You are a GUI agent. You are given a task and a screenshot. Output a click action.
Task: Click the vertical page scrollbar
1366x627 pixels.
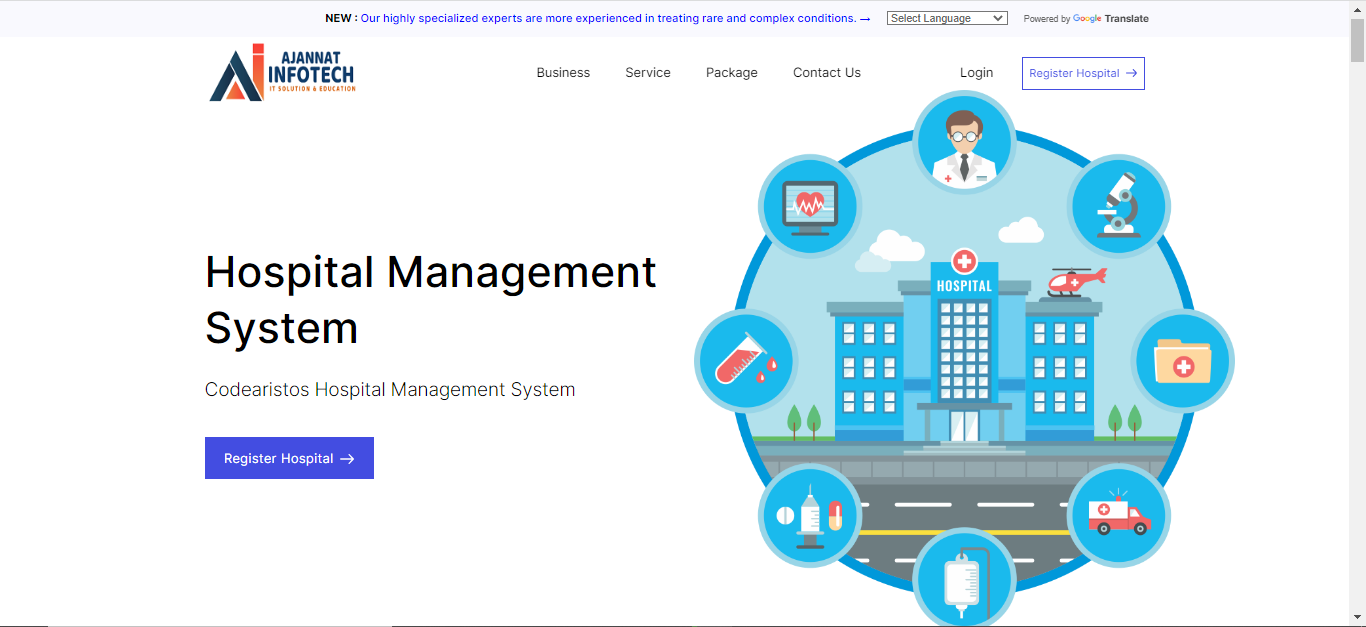point(1357,300)
